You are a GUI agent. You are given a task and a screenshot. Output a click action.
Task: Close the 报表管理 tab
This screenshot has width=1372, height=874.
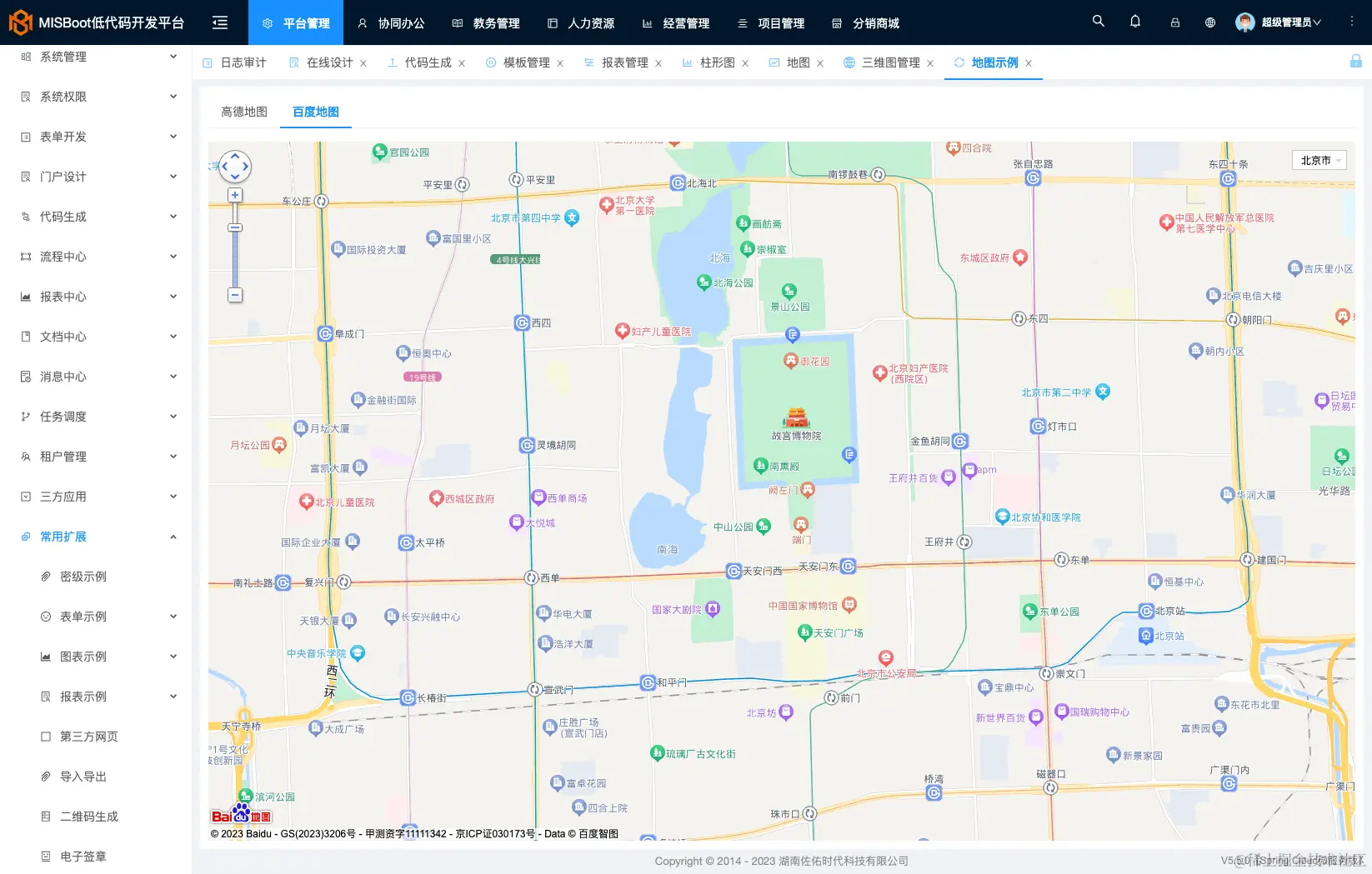(658, 63)
